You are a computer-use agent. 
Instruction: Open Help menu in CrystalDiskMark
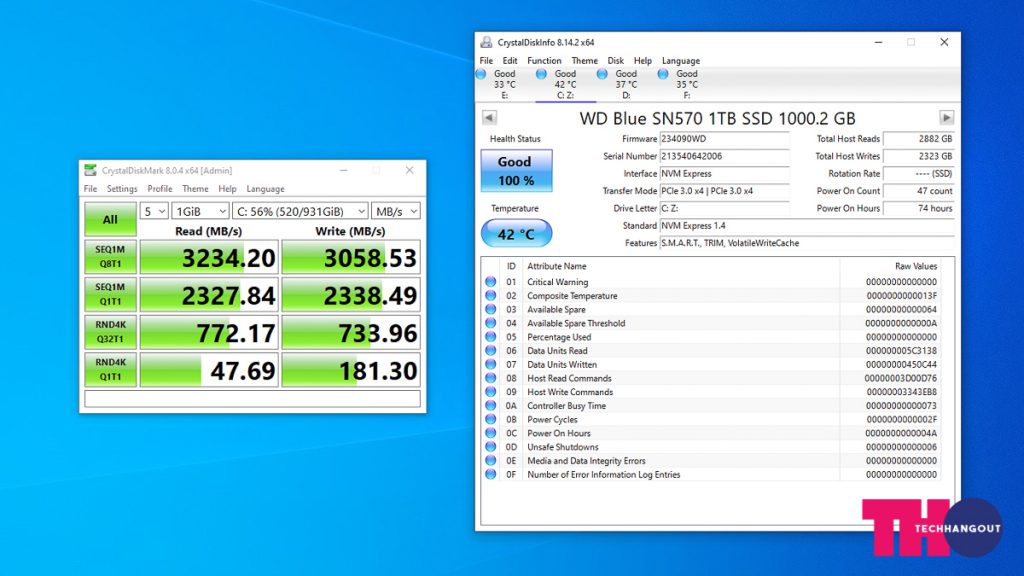pyautogui.click(x=227, y=189)
